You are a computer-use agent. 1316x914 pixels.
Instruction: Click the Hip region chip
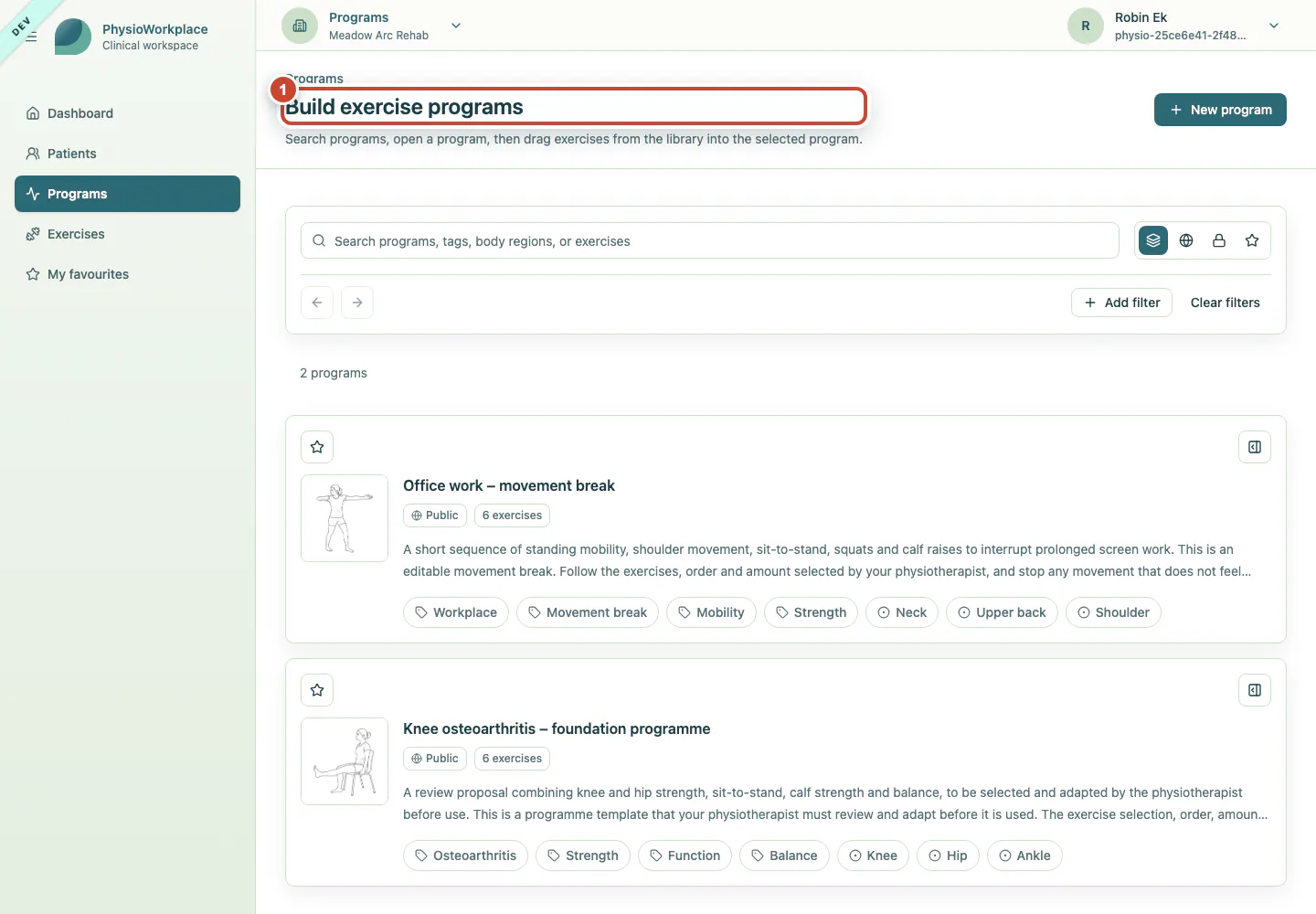[x=948, y=856]
